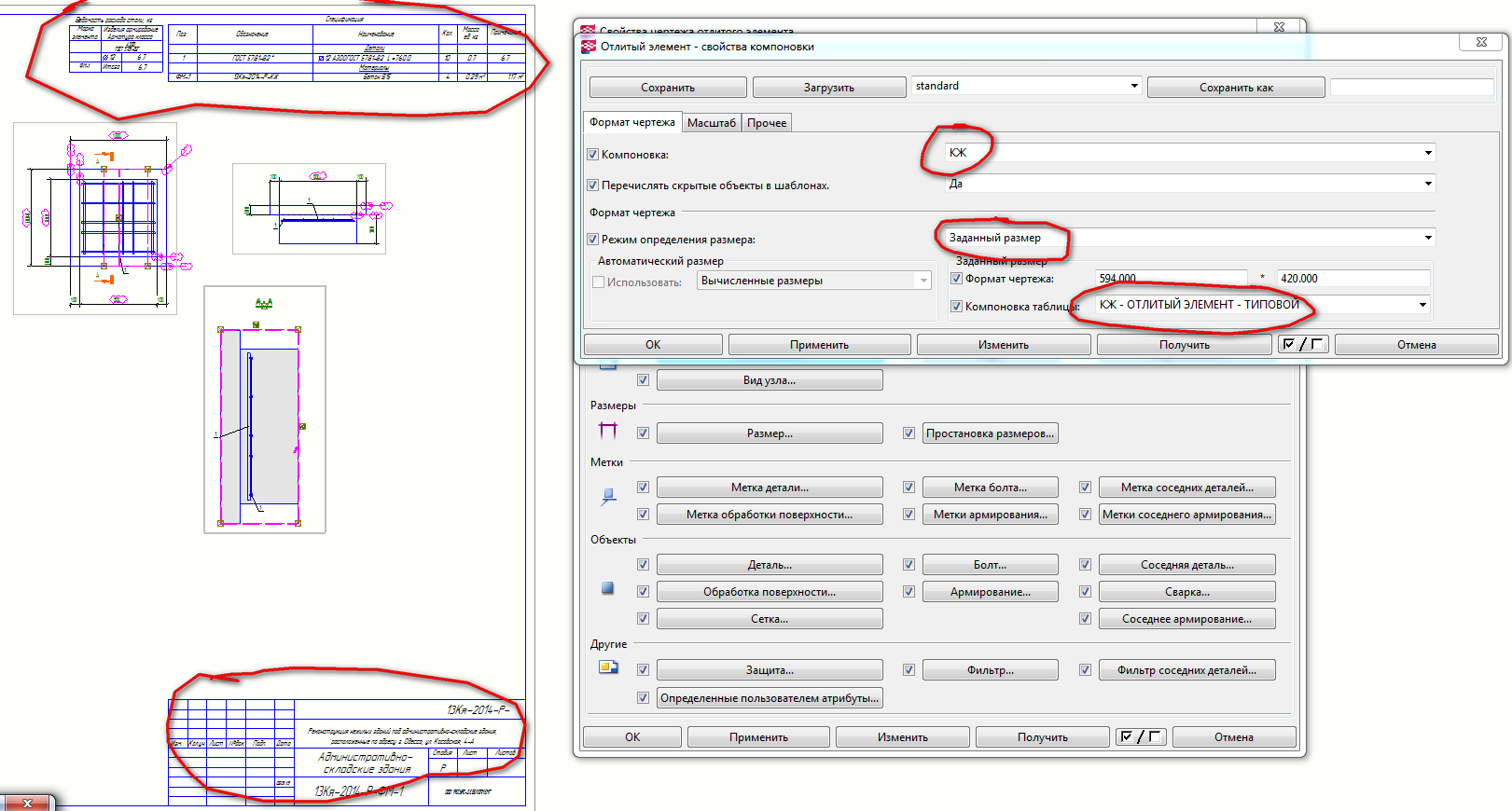Switch to the Масштаб tab
1512x811 pixels.
[711, 123]
